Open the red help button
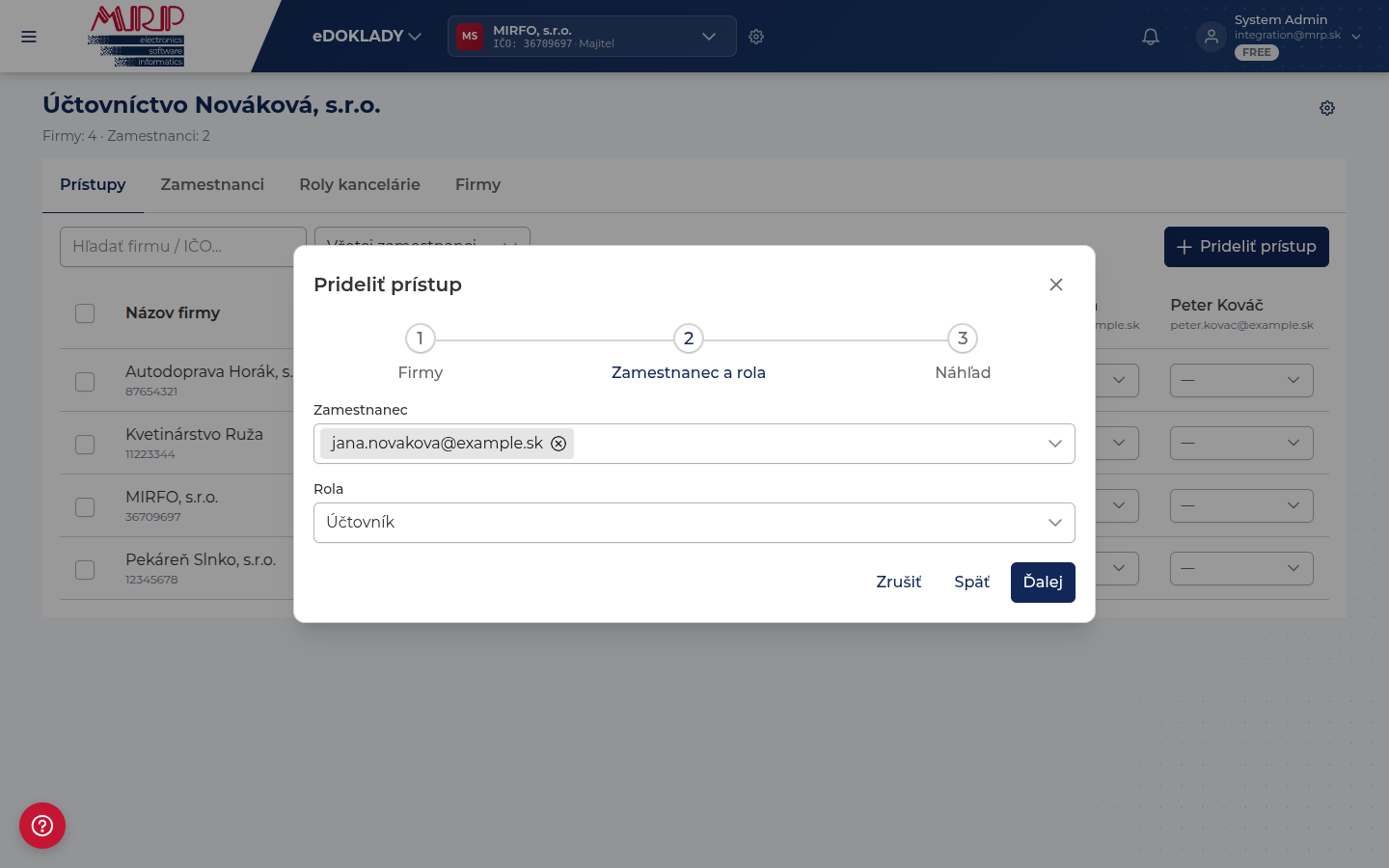Viewport: 1389px width, 868px height. (x=42, y=826)
